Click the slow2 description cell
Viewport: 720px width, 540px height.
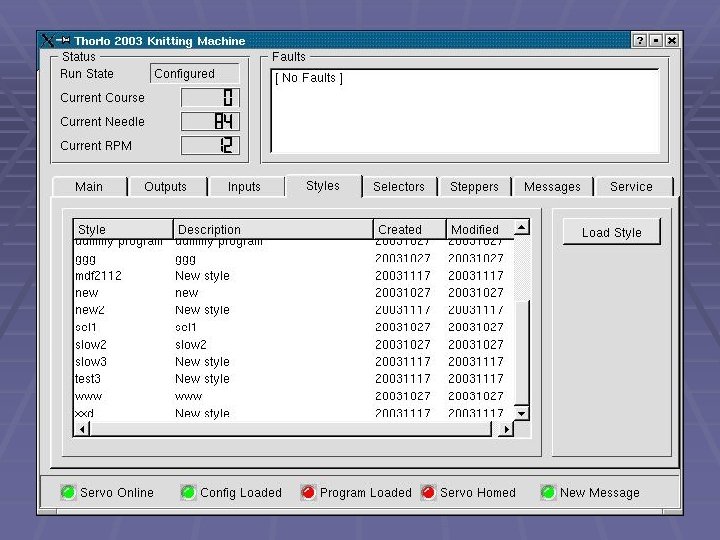[x=191, y=345]
